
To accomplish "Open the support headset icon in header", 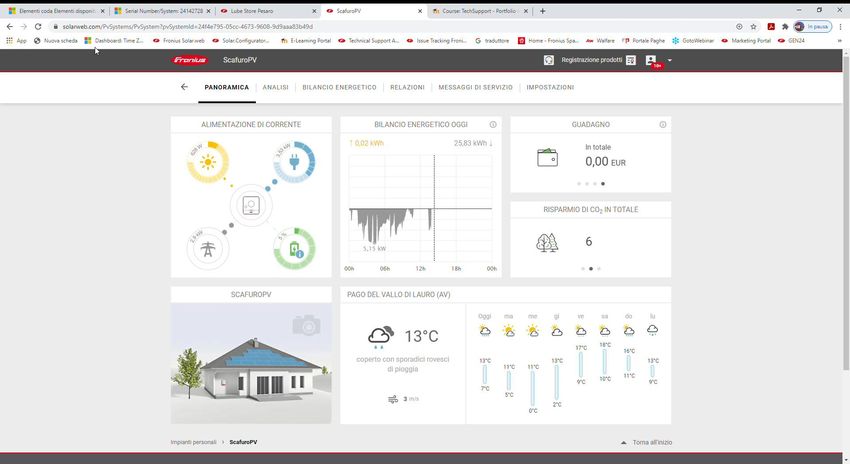I will (x=549, y=60).
